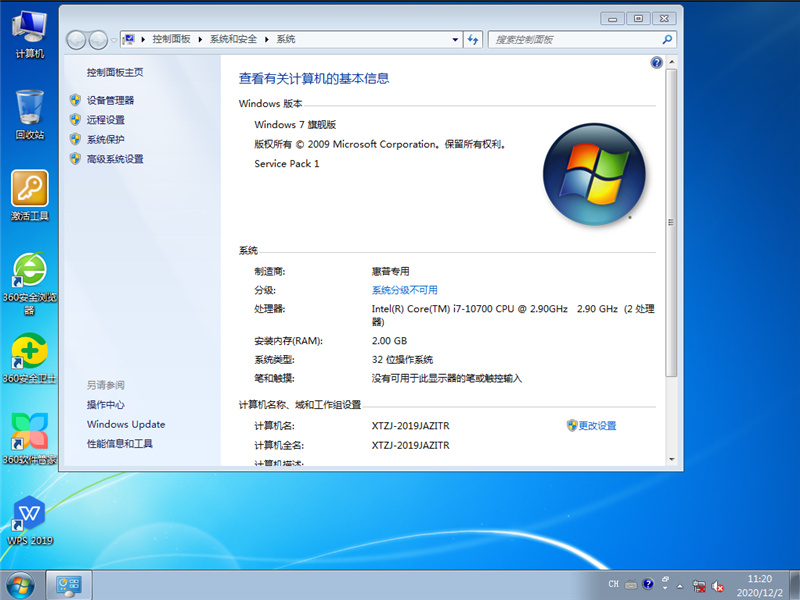The image size is (800, 600).
Task: Expand the arrow after 系统和安全 breadcrumb
Action: pyautogui.click(x=266, y=39)
